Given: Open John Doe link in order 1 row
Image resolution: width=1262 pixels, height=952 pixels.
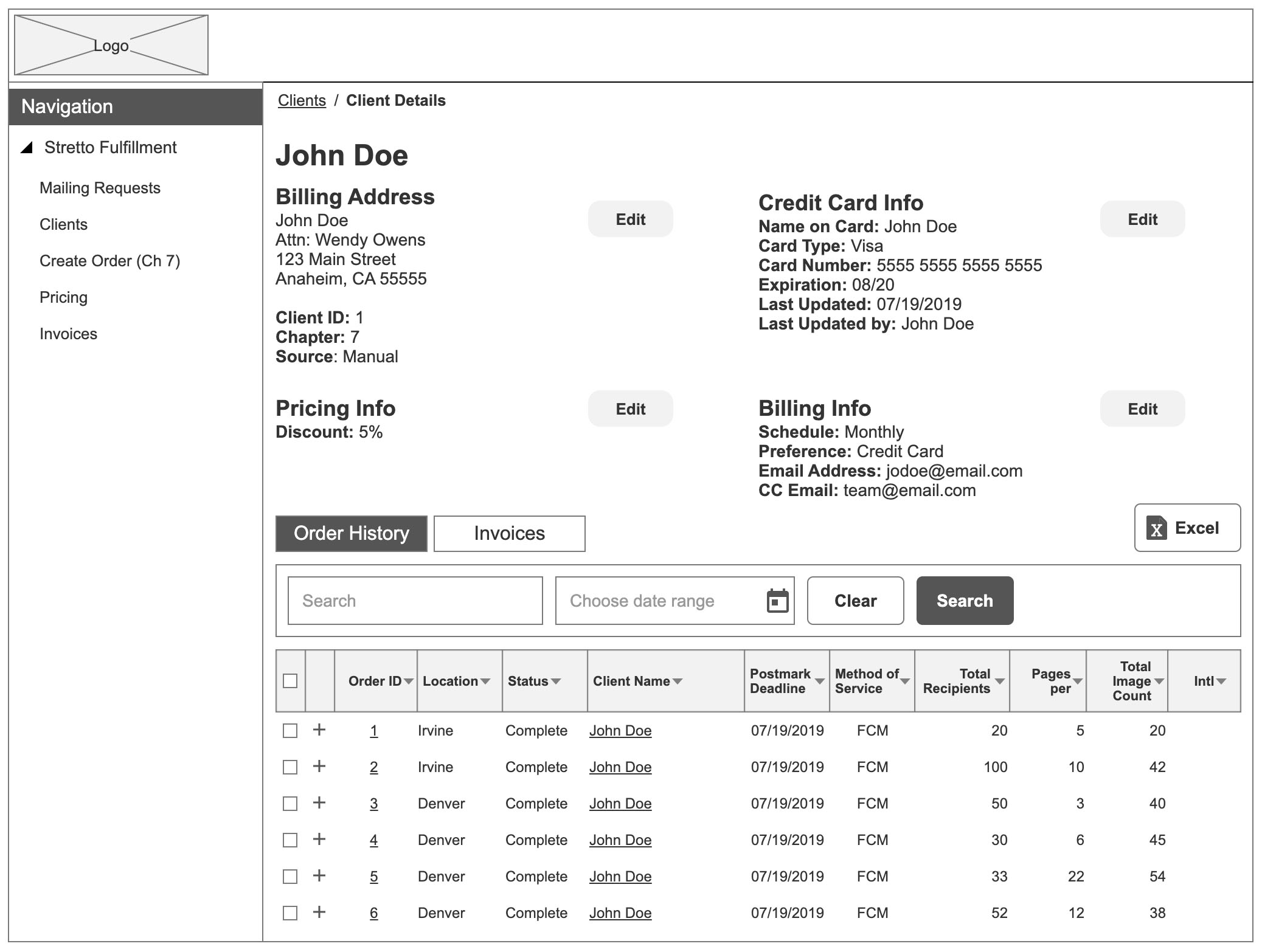Looking at the screenshot, I should tap(620, 731).
